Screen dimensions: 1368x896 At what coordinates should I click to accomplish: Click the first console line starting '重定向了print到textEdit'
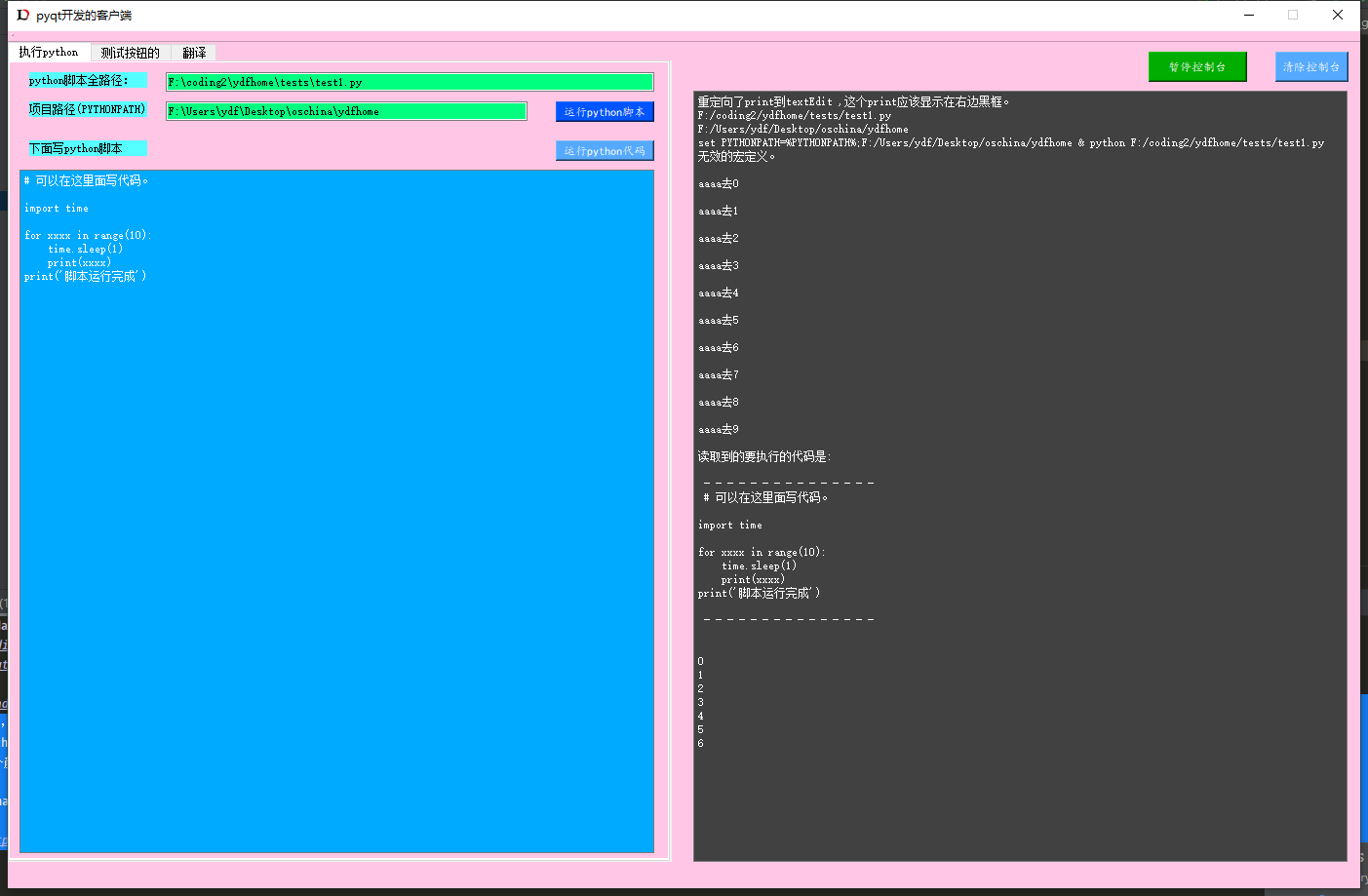pos(853,101)
